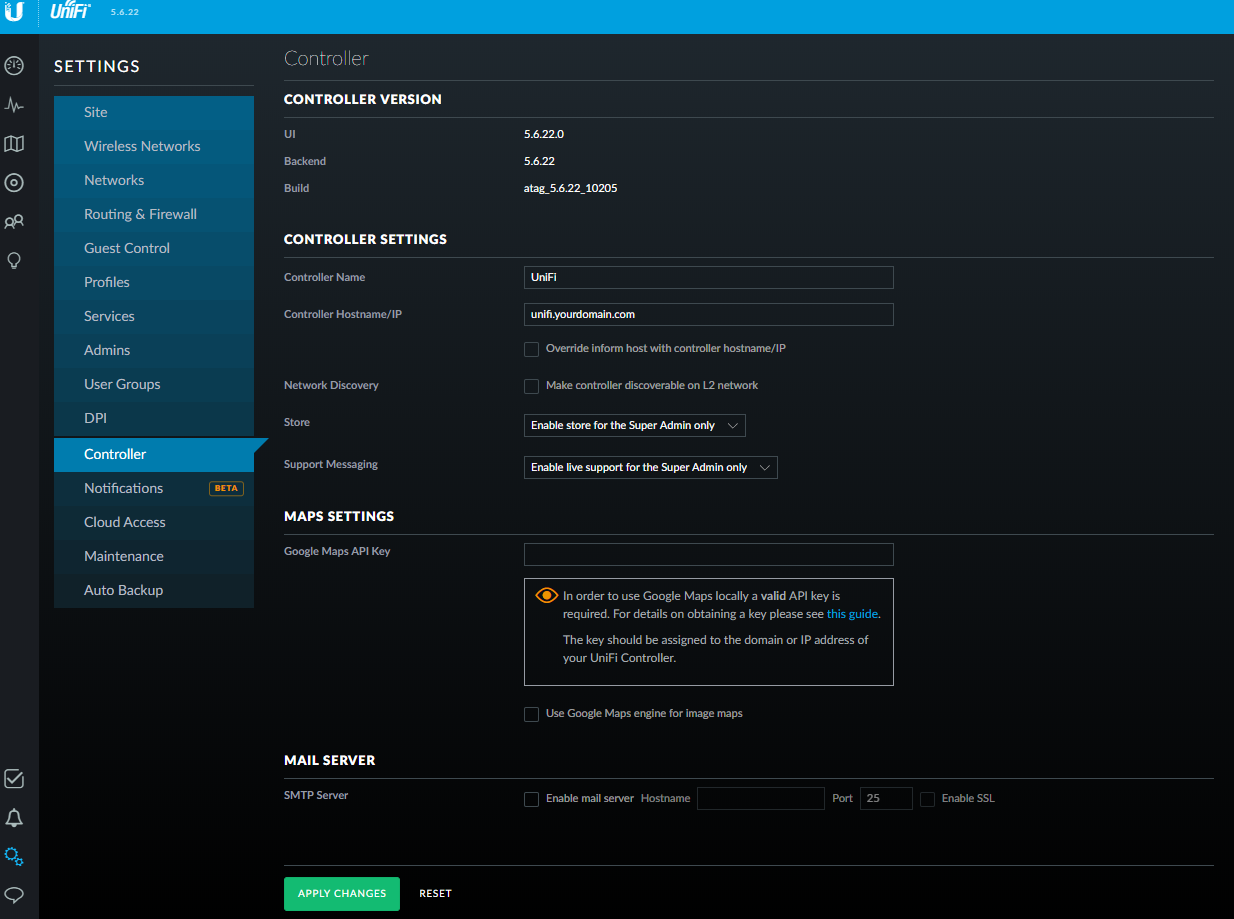
Task: Open the Live Chat bubble icon
Action: tap(14, 895)
